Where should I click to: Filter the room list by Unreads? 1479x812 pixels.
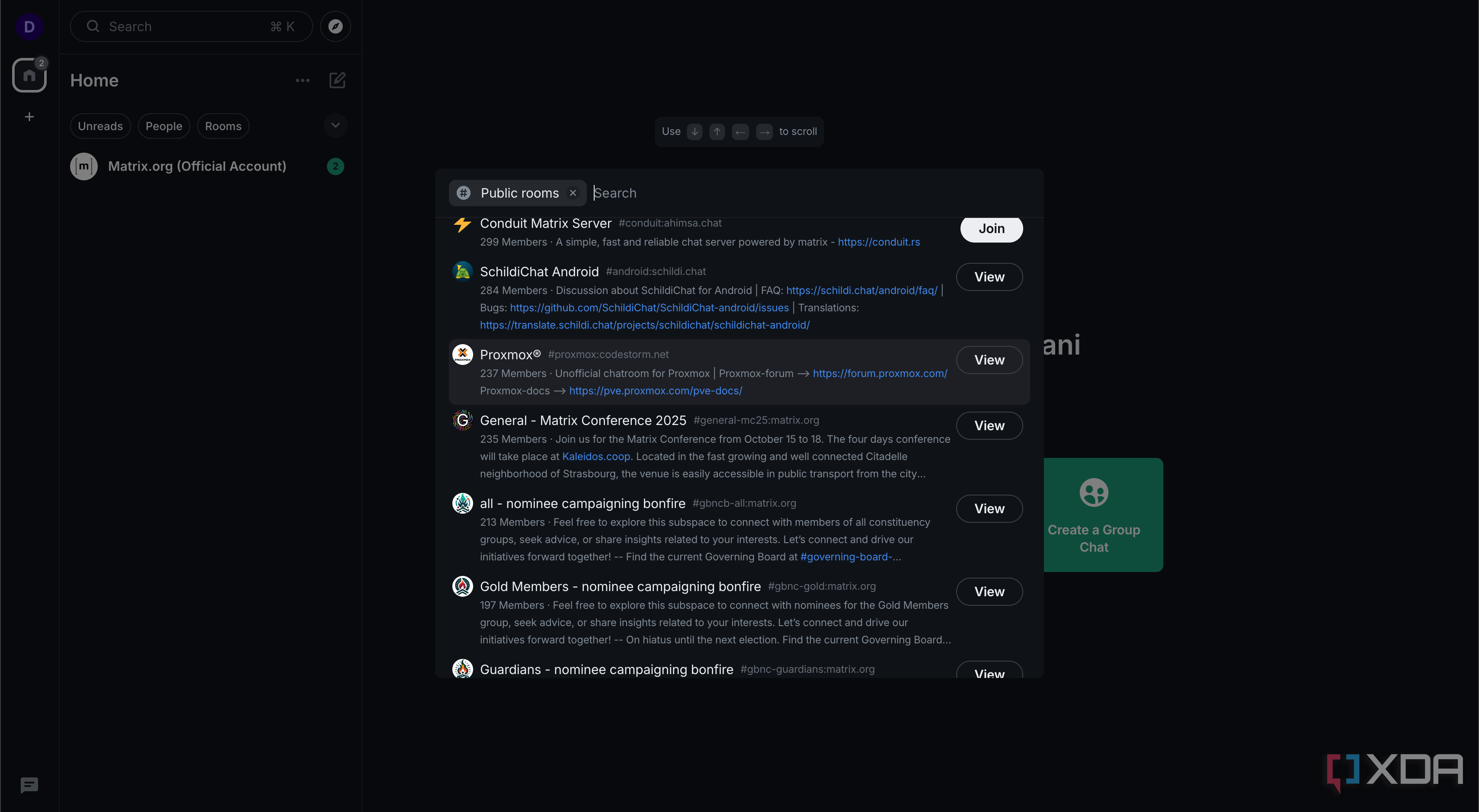click(x=100, y=126)
